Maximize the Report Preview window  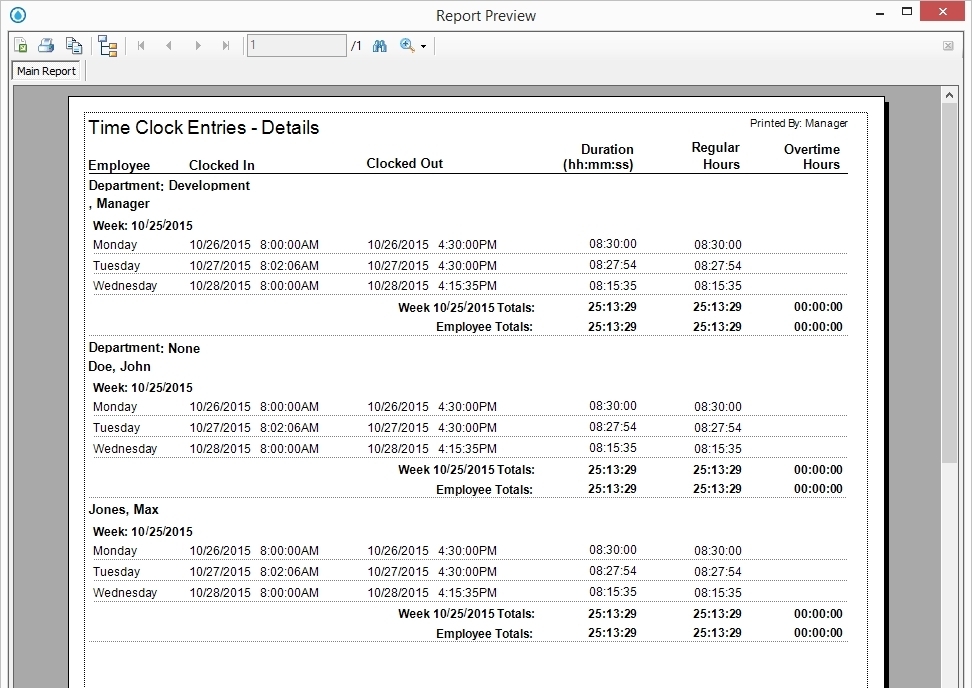point(909,11)
